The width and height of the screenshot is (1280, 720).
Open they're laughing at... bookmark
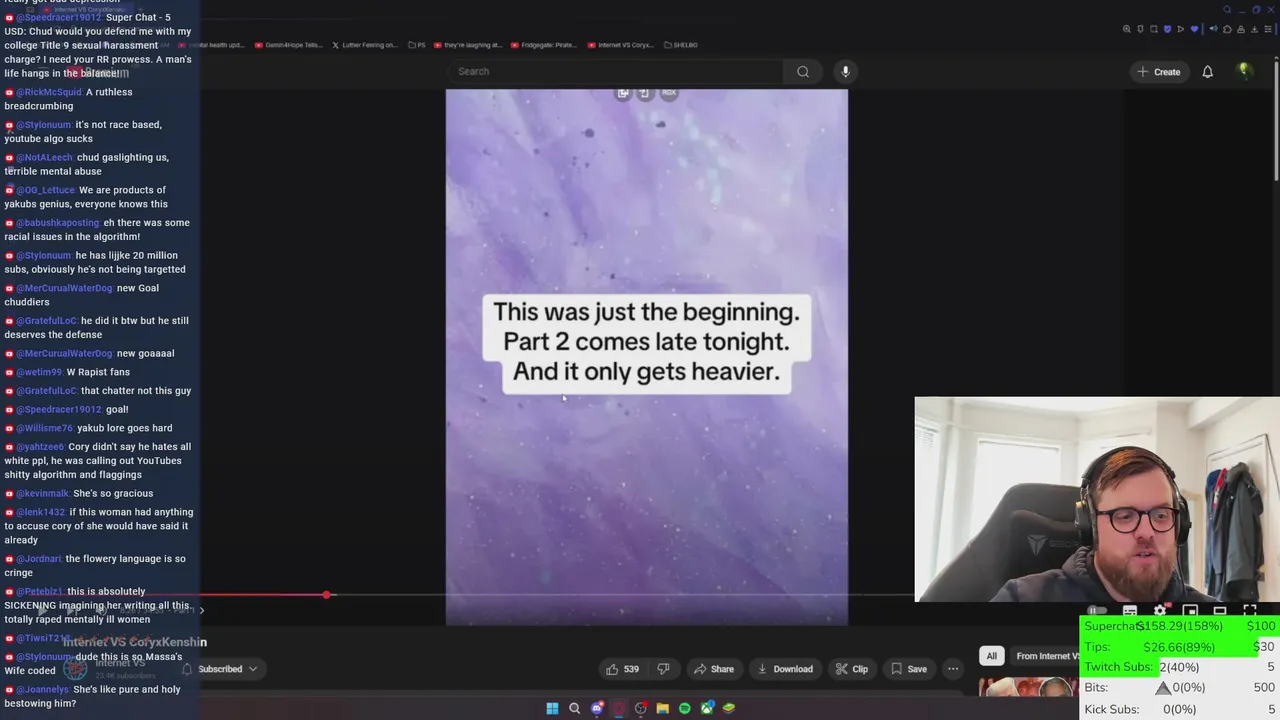coord(468,45)
